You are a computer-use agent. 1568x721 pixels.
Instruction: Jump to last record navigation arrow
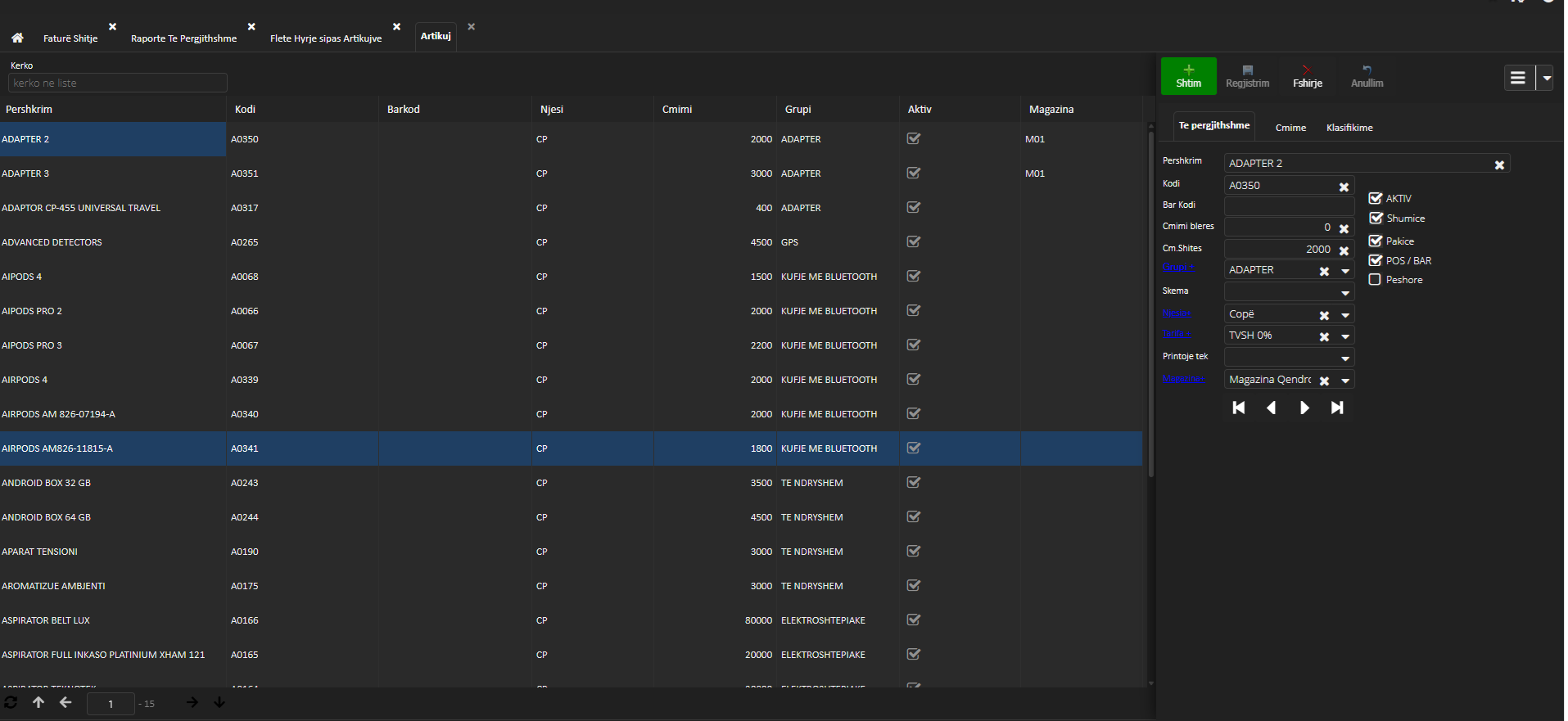(1337, 408)
